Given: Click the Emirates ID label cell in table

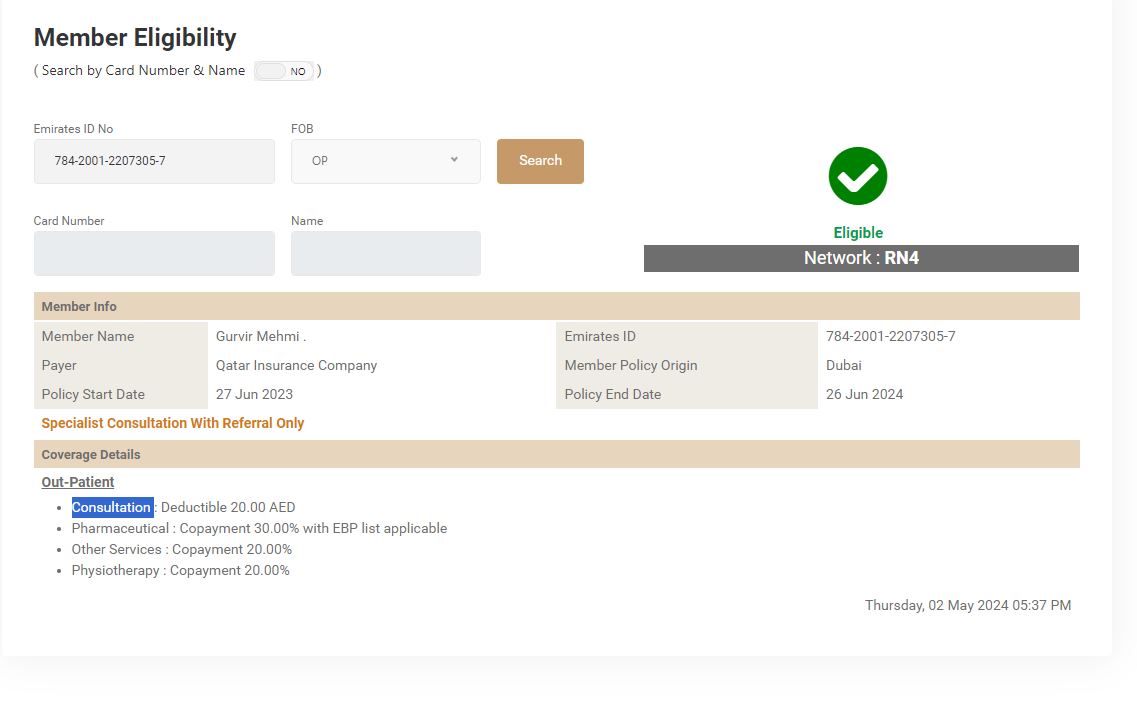Looking at the screenshot, I should coord(687,336).
